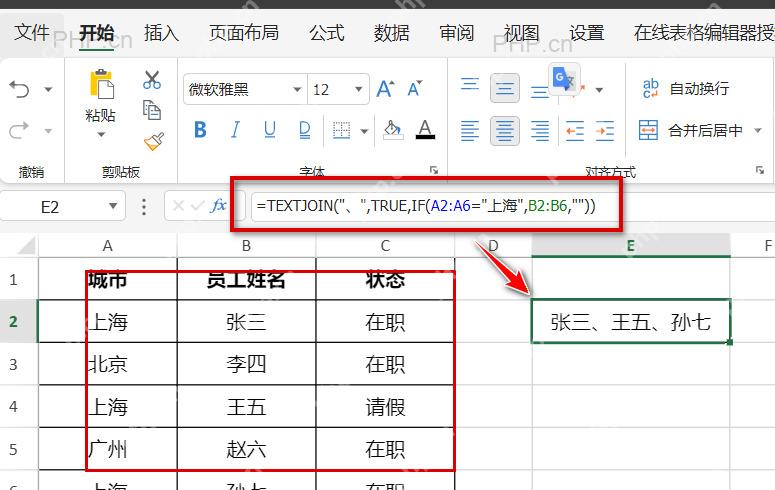The image size is (775, 490).
Task: Click the Google Translate floating icon
Action: pyautogui.click(x=566, y=78)
